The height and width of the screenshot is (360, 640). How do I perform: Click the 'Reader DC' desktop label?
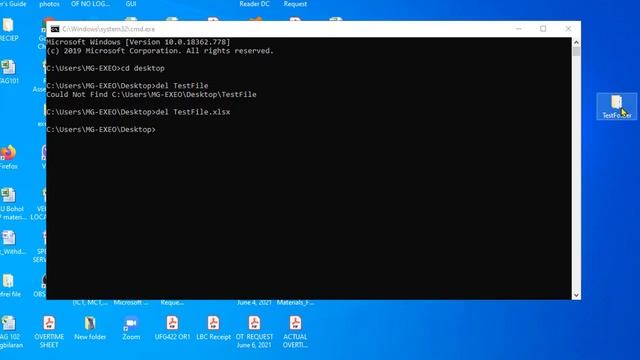[x=254, y=4]
